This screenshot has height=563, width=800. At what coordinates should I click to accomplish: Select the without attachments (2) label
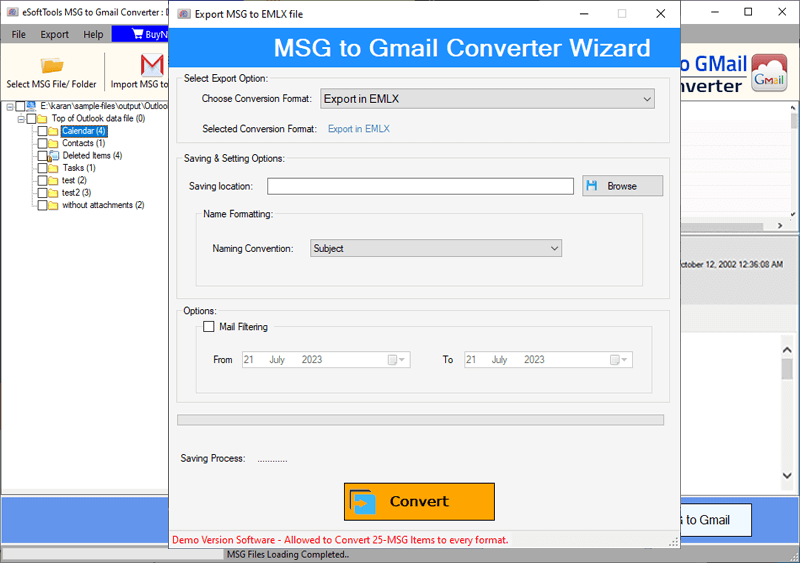pyautogui.click(x=103, y=205)
